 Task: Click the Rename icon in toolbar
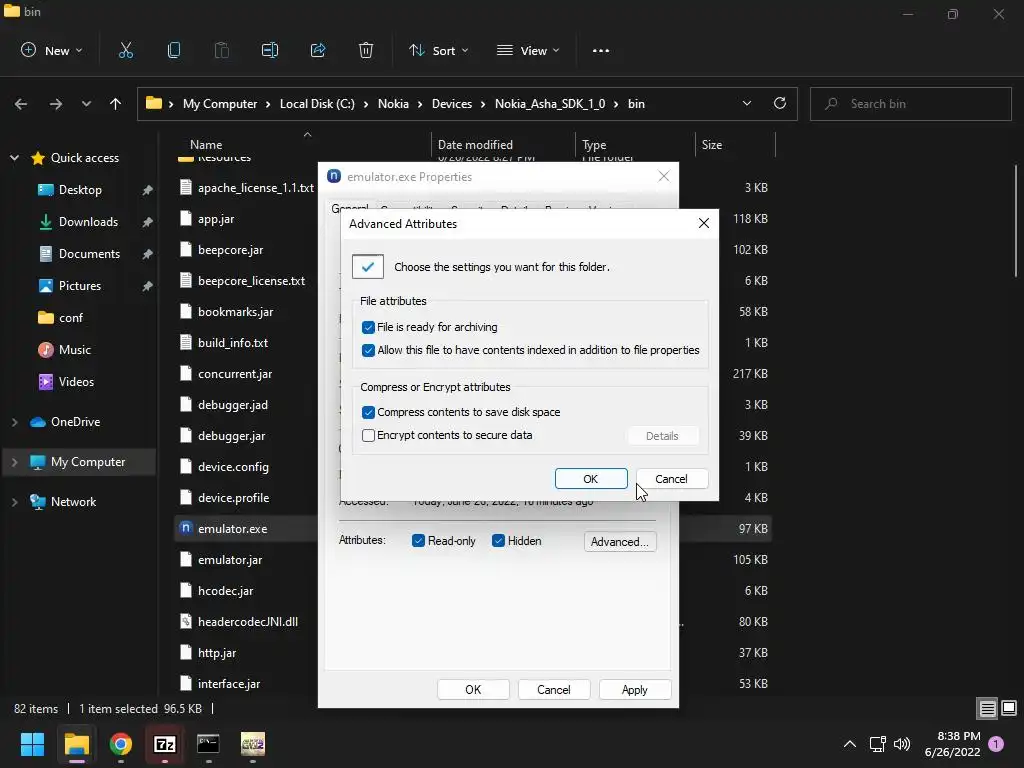[270, 50]
